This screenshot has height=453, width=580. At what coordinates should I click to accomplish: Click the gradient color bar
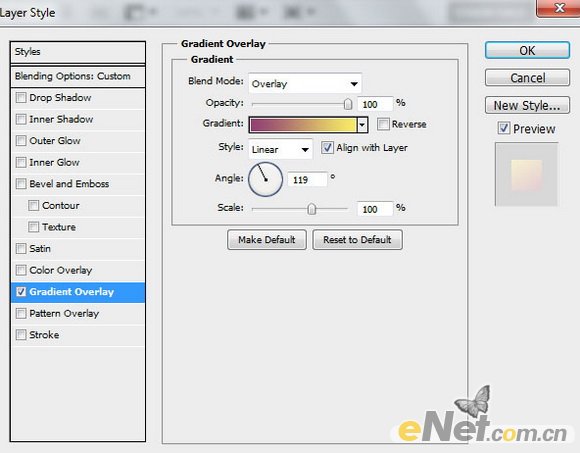[303, 125]
